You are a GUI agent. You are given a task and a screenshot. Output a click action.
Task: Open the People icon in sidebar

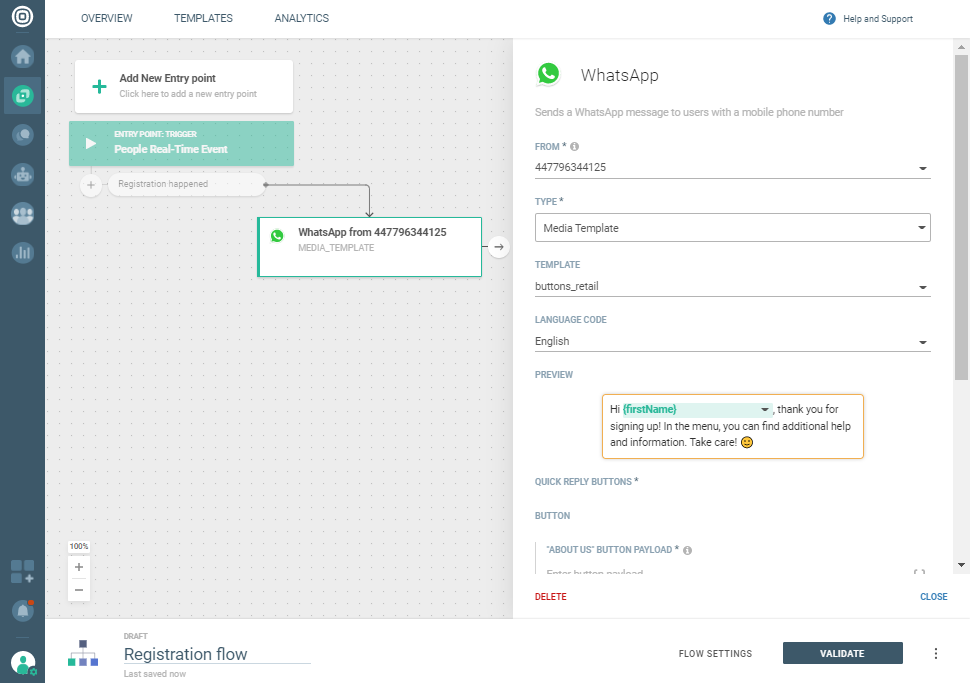[22, 213]
